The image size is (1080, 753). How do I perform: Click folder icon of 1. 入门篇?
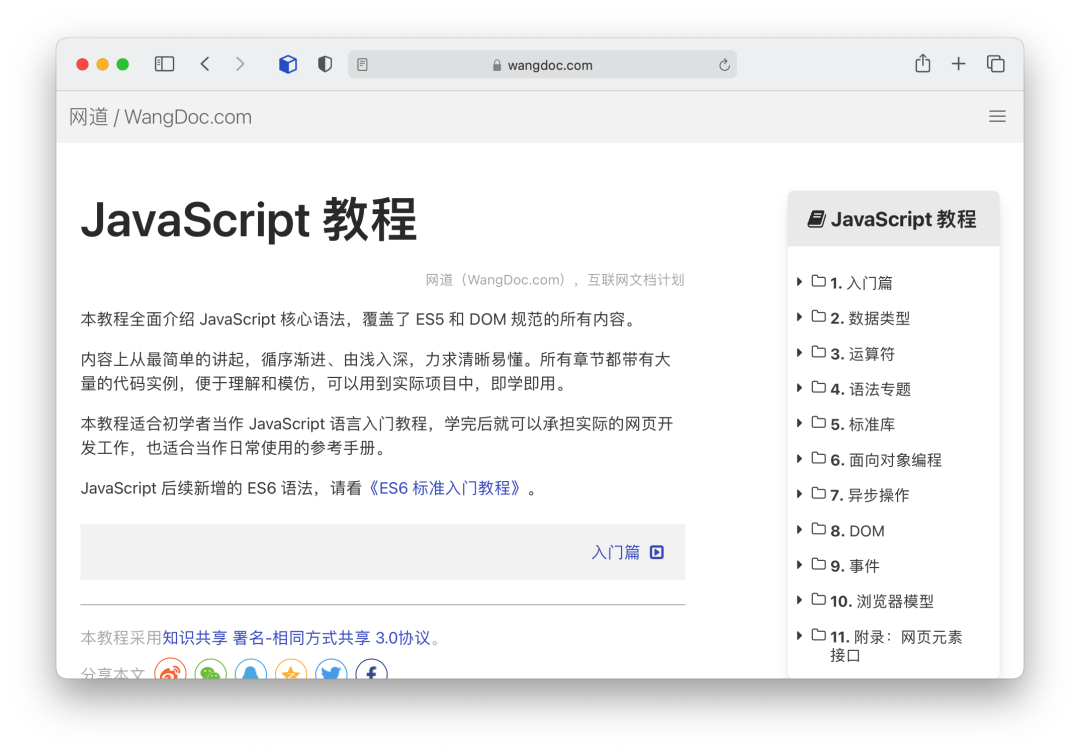(818, 281)
